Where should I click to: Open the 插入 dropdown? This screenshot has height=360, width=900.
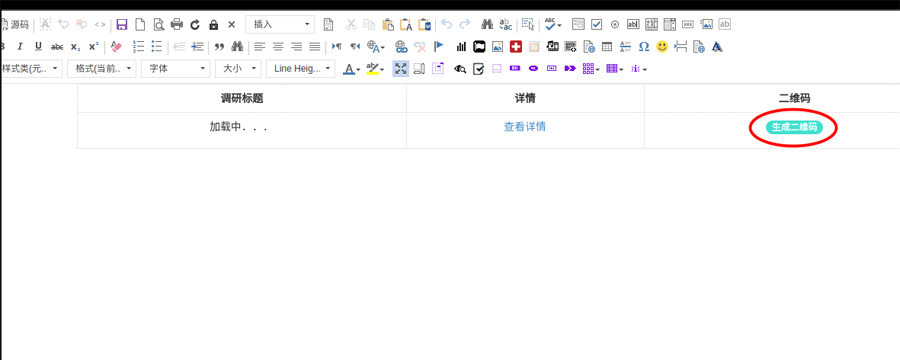tap(280, 24)
